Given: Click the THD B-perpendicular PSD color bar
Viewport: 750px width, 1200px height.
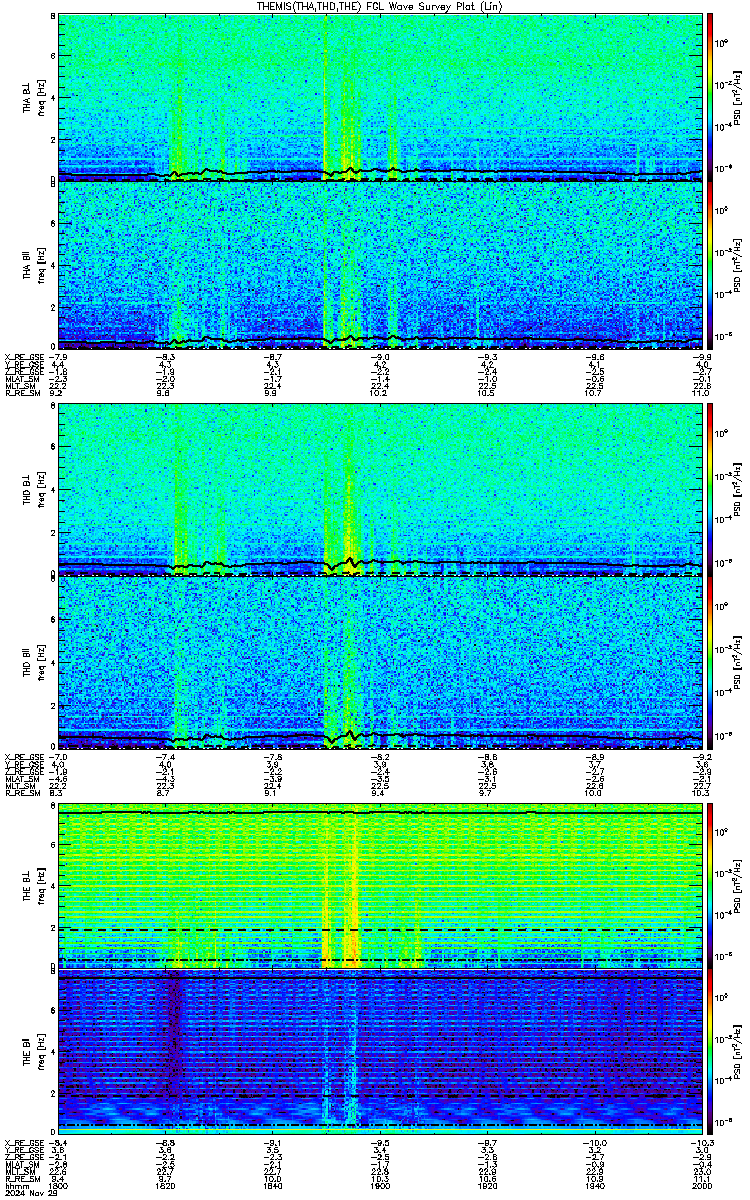Looking at the screenshot, I should [710, 490].
